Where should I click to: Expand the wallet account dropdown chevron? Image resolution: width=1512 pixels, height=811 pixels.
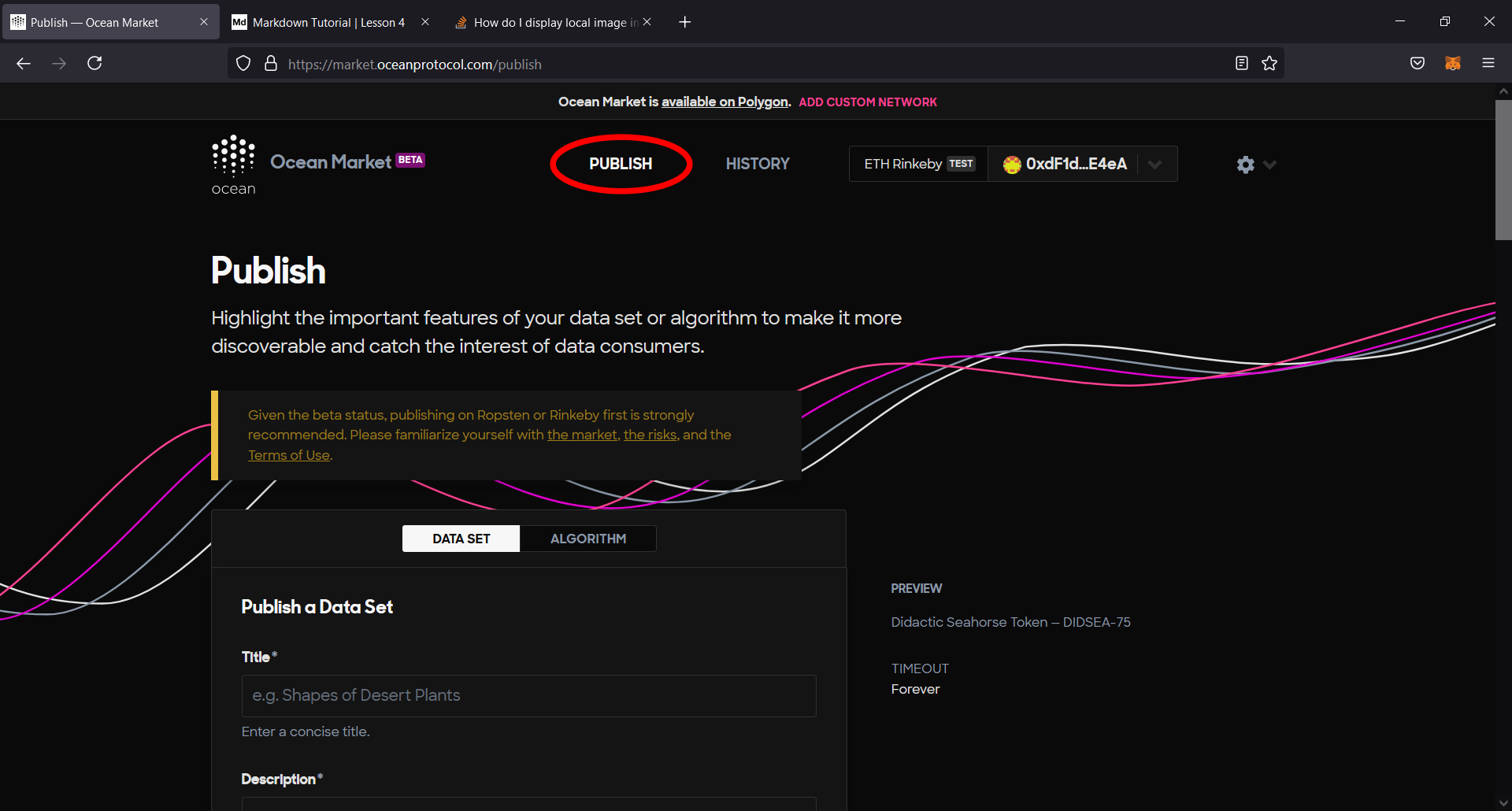pyautogui.click(x=1154, y=165)
